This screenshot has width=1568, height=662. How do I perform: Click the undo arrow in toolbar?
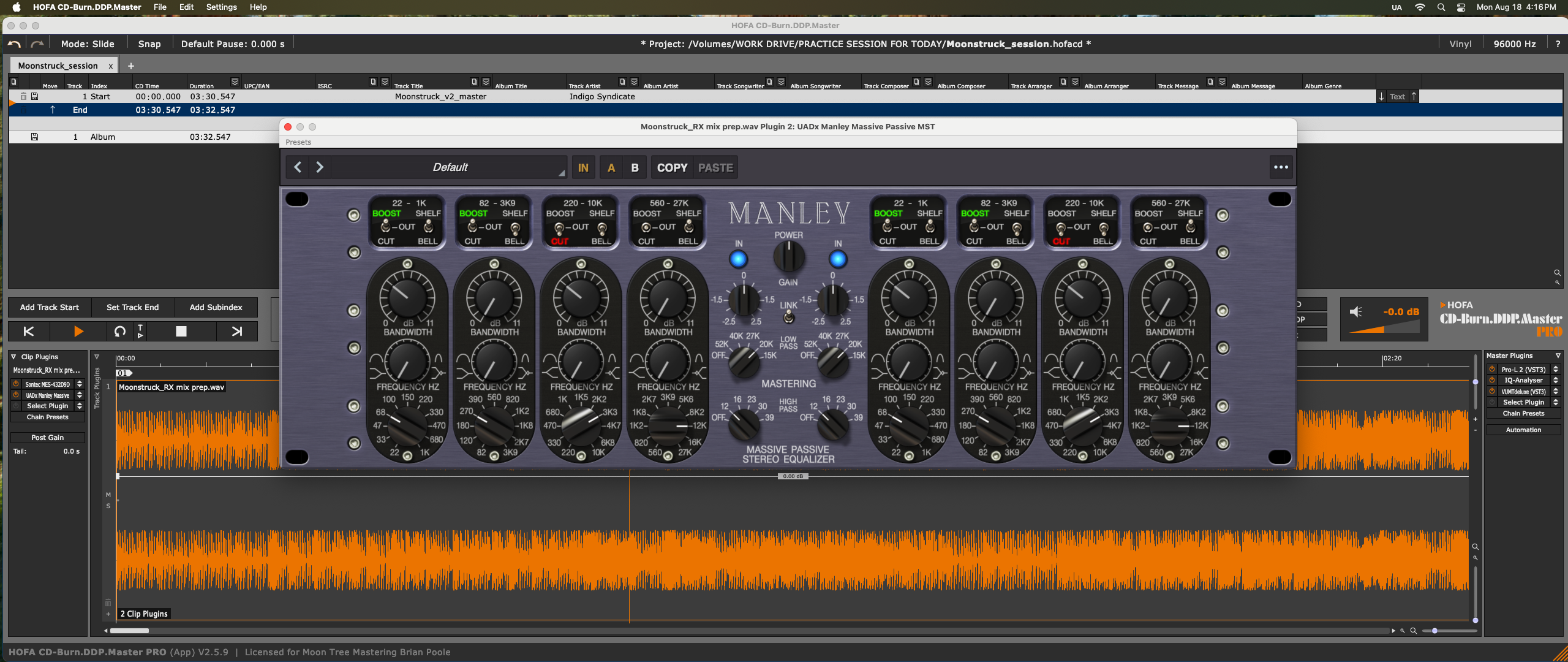[x=15, y=44]
